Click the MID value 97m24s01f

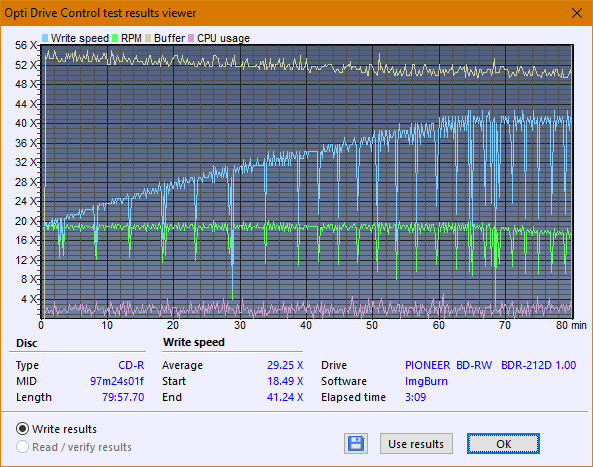tap(117, 381)
